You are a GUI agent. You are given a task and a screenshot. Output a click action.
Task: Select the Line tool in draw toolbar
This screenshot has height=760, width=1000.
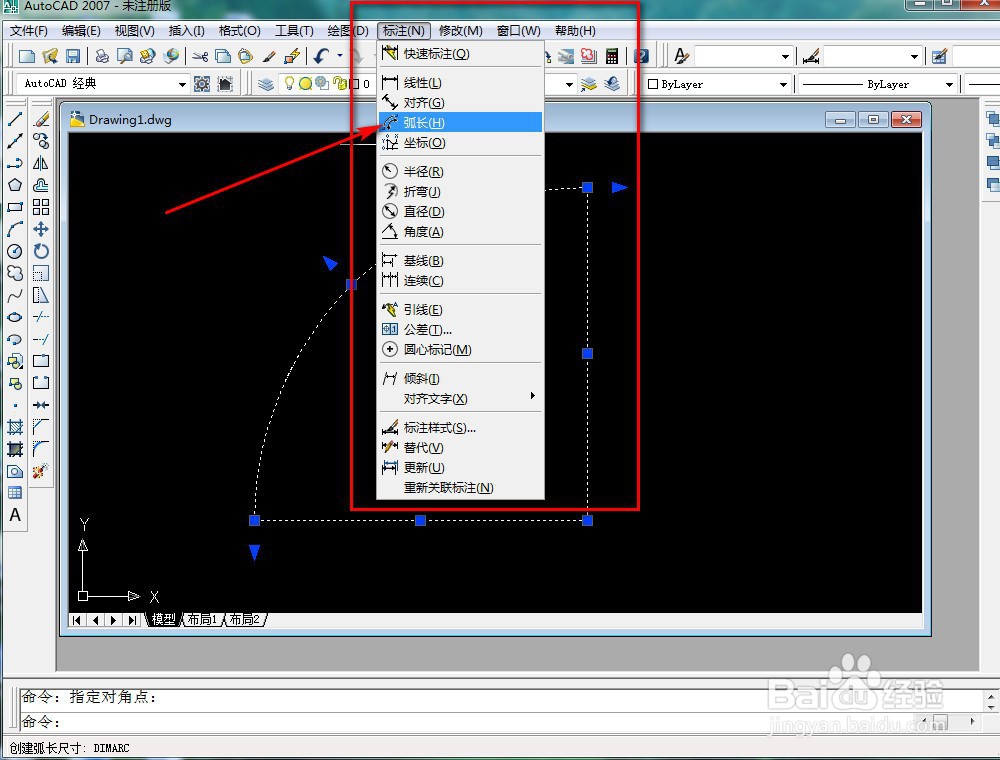tap(15, 119)
